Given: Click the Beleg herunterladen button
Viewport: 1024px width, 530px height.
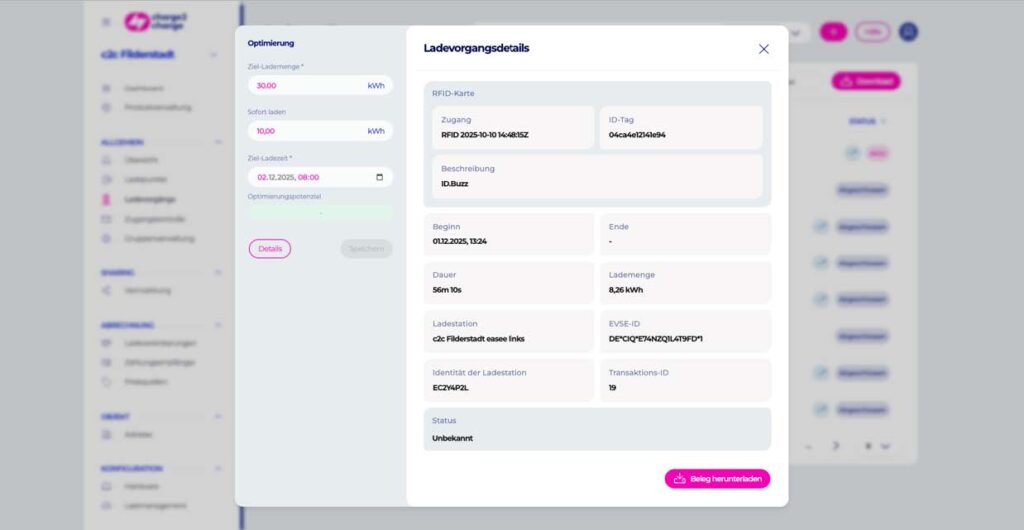Looking at the screenshot, I should [717, 478].
